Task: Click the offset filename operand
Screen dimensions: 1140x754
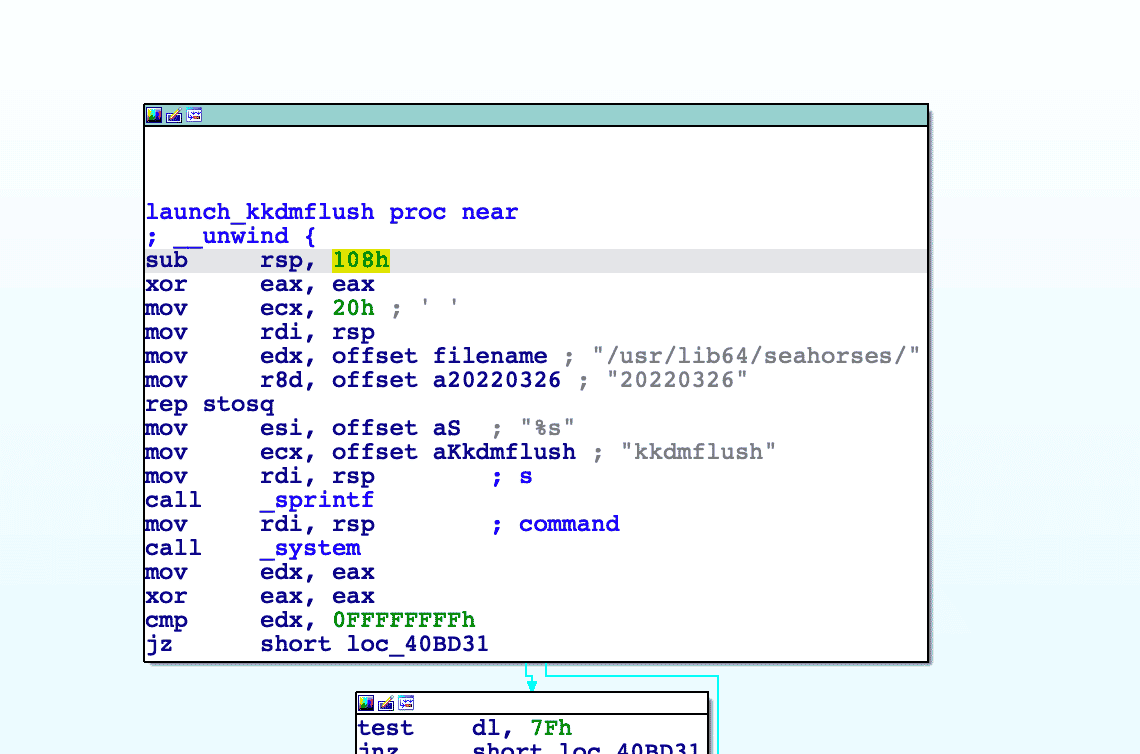Action: [490, 355]
